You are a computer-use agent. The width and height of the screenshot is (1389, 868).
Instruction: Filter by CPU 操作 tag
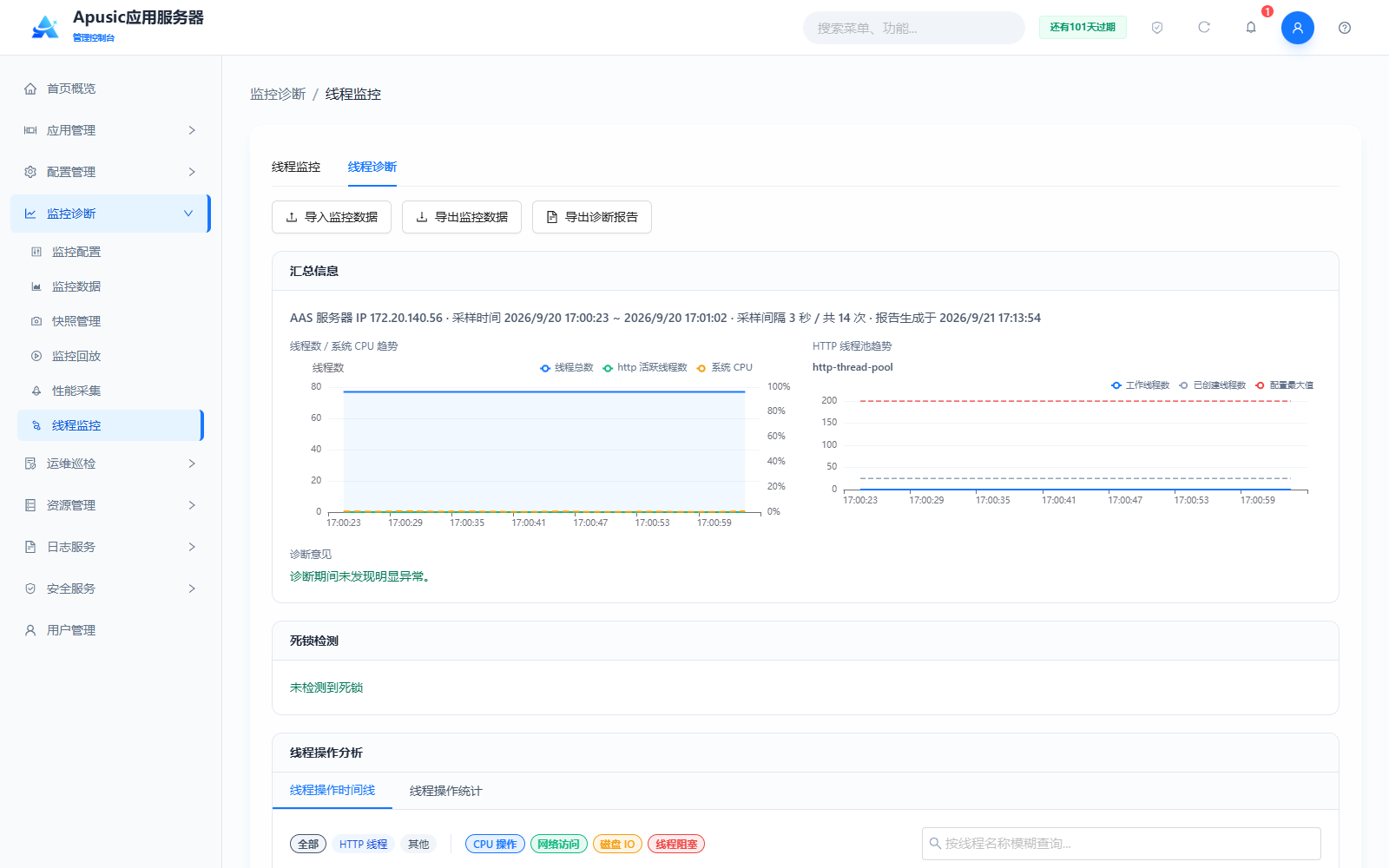click(495, 844)
